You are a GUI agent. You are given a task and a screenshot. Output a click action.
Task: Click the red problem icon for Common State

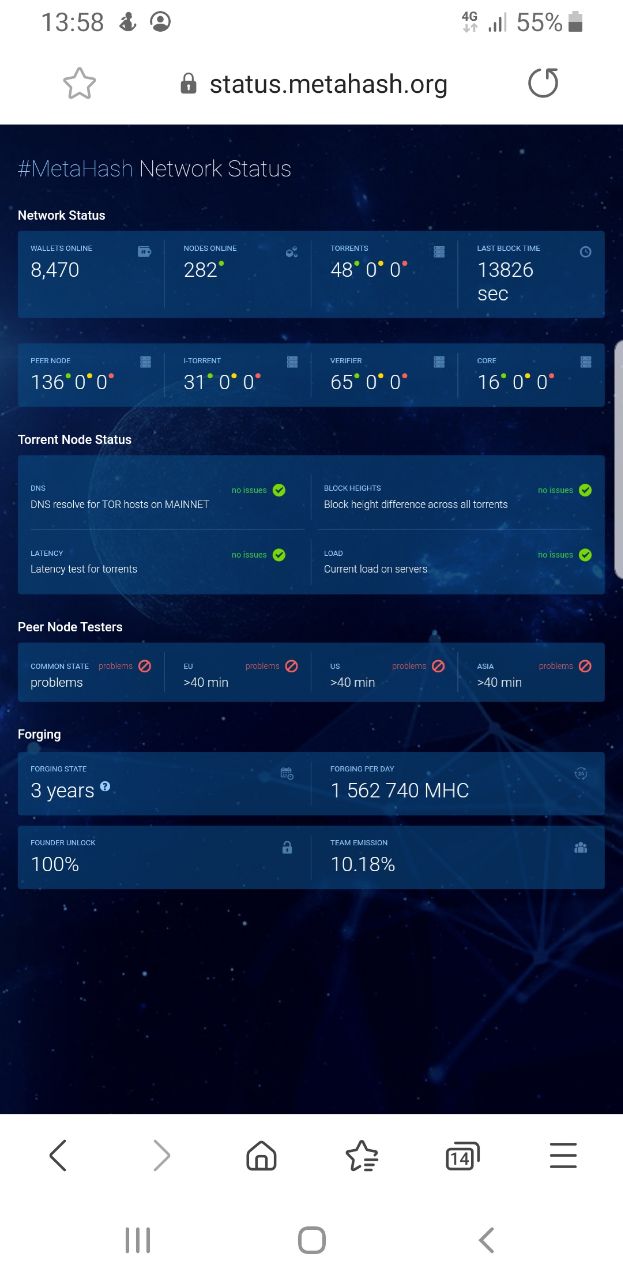coord(145,666)
